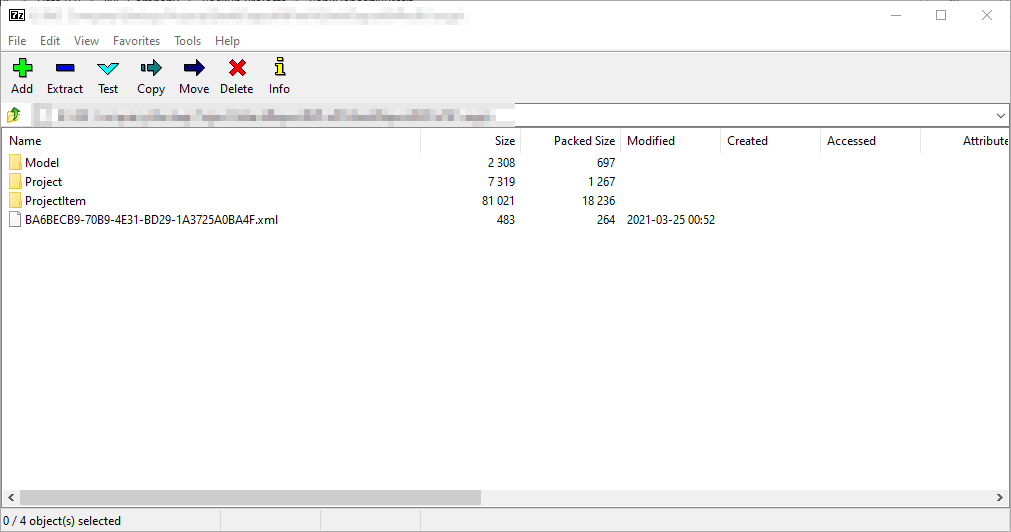Sort files by Modified column
This screenshot has height=532, width=1011.
click(651, 141)
